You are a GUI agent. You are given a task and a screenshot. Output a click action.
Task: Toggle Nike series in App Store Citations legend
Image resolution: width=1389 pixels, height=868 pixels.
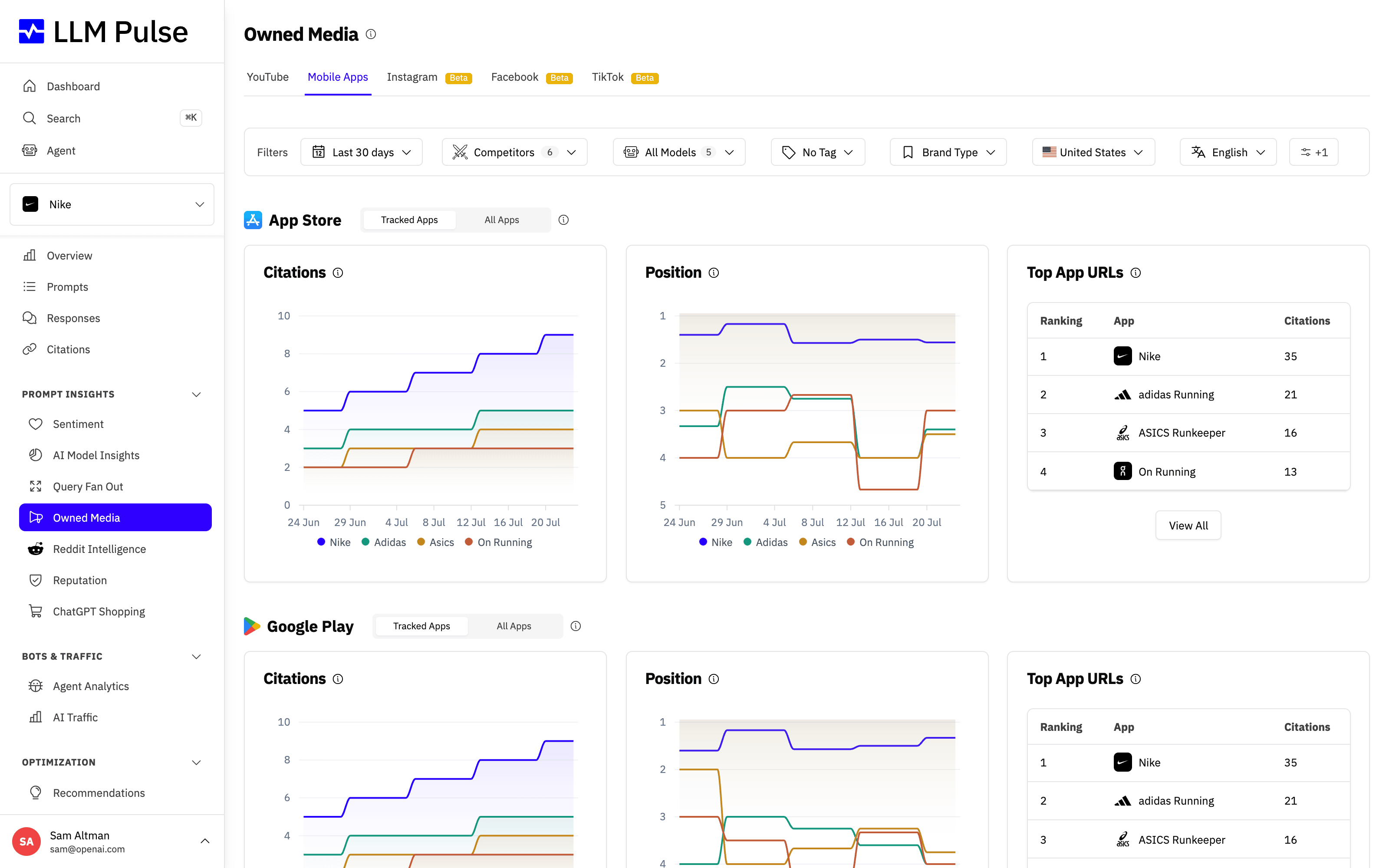click(333, 542)
